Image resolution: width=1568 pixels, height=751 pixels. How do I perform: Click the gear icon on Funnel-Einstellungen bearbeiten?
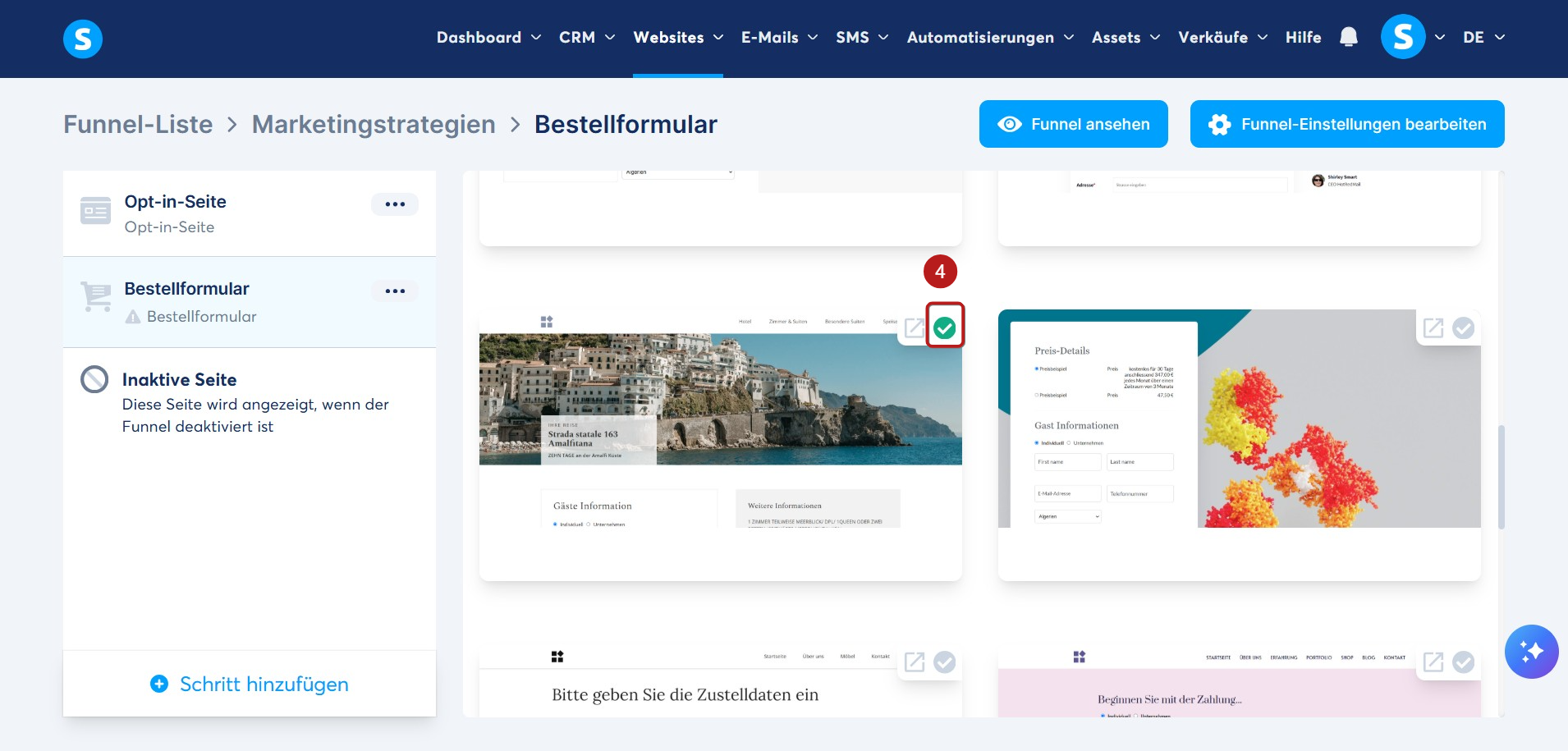click(x=1220, y=124)
